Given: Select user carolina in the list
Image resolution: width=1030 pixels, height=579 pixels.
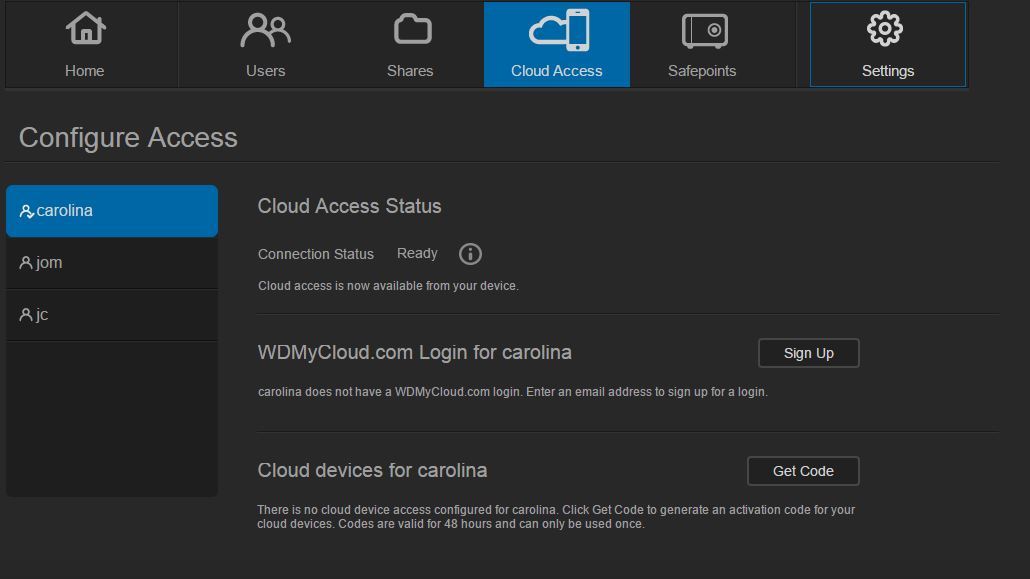Looking at the screenshot, I should tap(112, 211).
